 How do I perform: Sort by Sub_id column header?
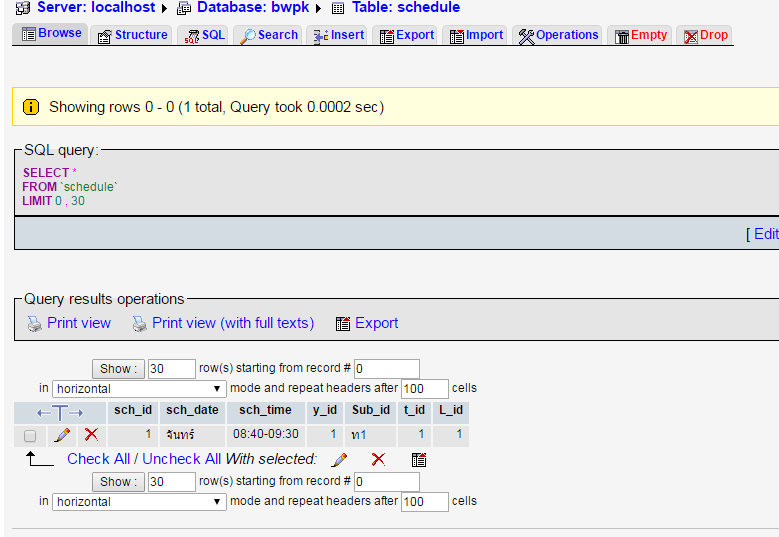tap(371, 410)
